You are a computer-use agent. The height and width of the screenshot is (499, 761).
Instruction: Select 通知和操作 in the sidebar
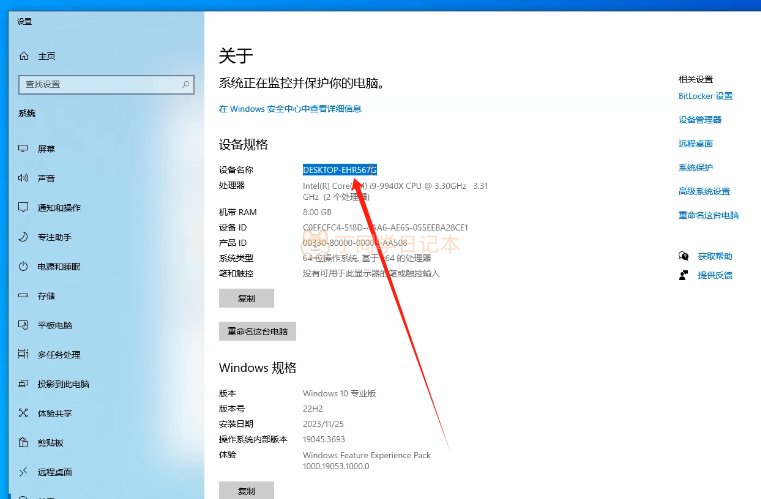[x=49, y=208]
